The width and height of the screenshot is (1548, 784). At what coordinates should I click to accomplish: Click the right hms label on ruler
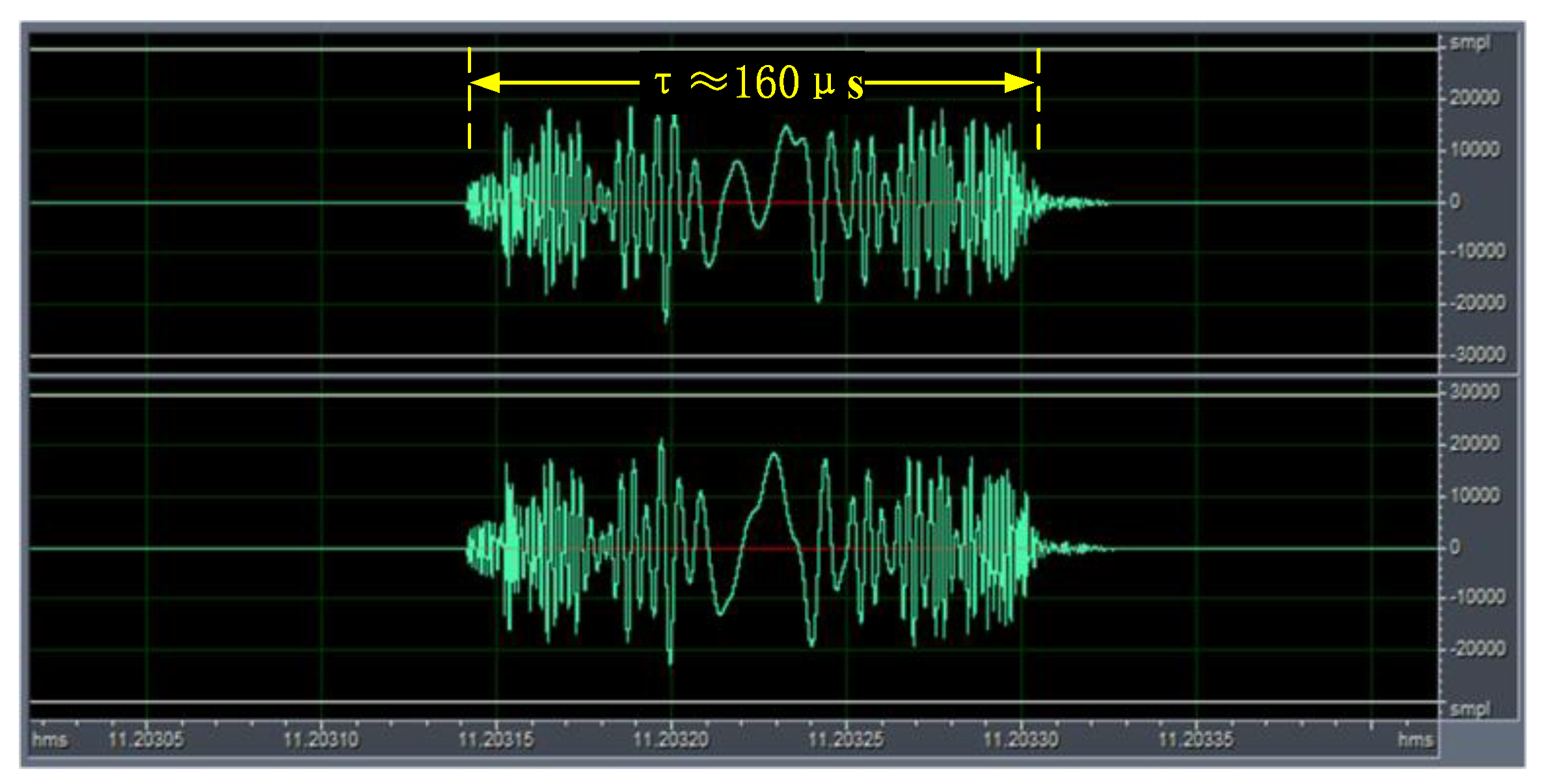pos(1415,740)
